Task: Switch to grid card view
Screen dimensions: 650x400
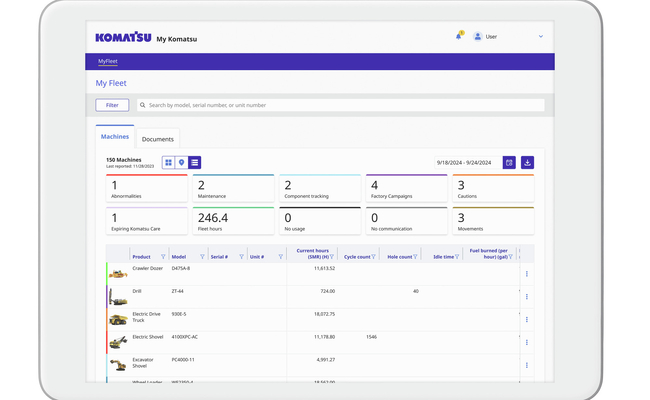Action: pyautogui.click(x=168, y=162)
